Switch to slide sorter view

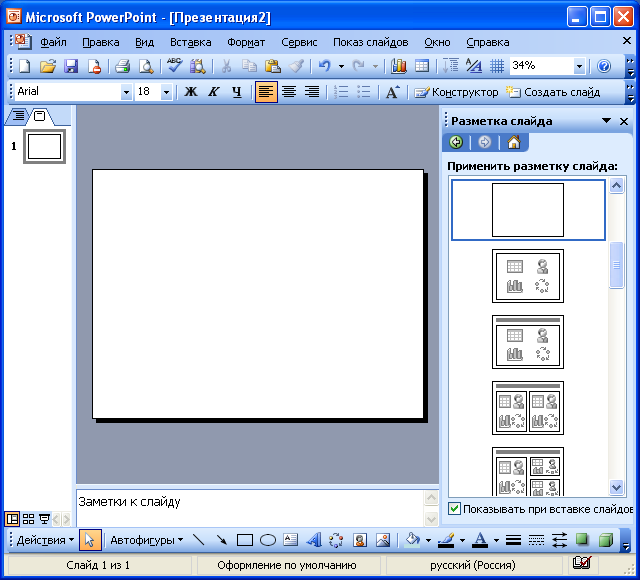[28, 519]
